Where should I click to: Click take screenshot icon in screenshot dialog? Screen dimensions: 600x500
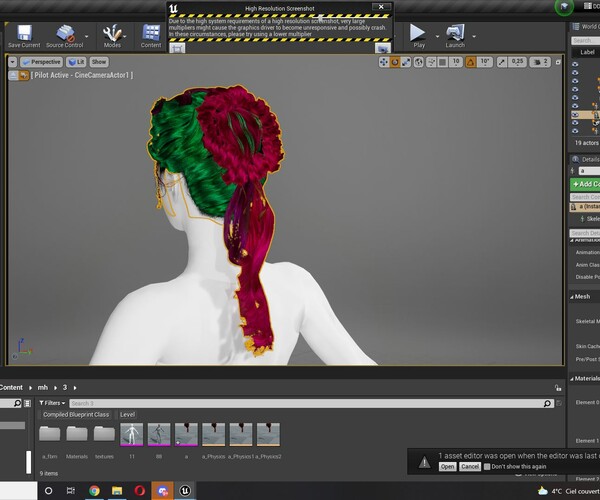pos(383,48)
